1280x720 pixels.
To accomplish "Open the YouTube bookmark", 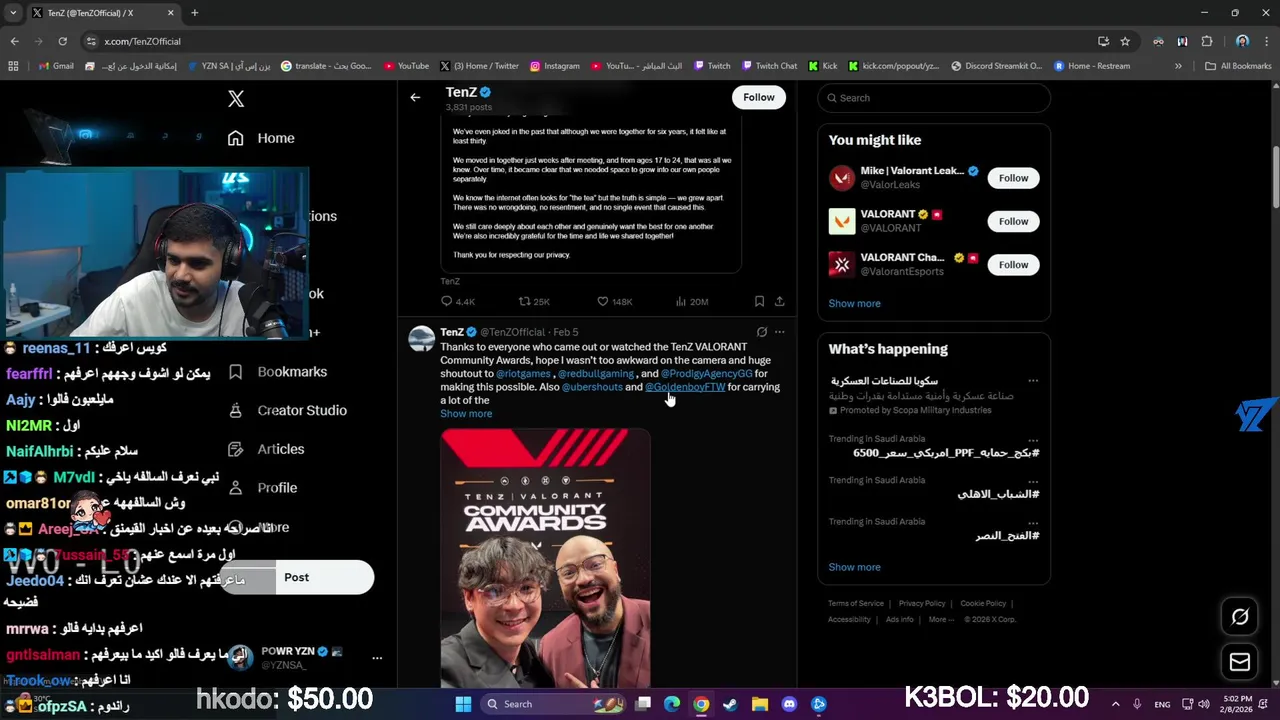I will 406,66.
